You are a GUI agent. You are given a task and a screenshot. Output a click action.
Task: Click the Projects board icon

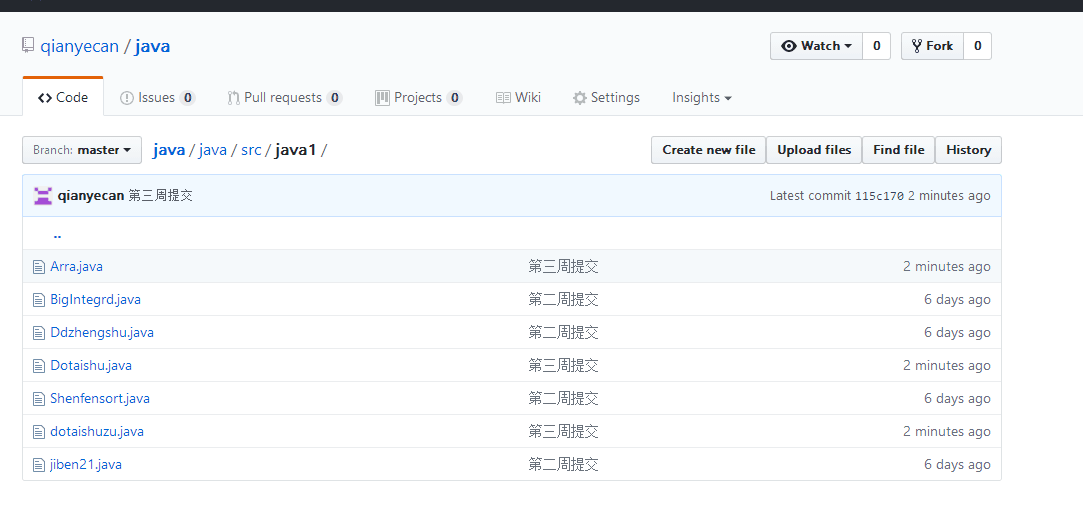point(382,98)
